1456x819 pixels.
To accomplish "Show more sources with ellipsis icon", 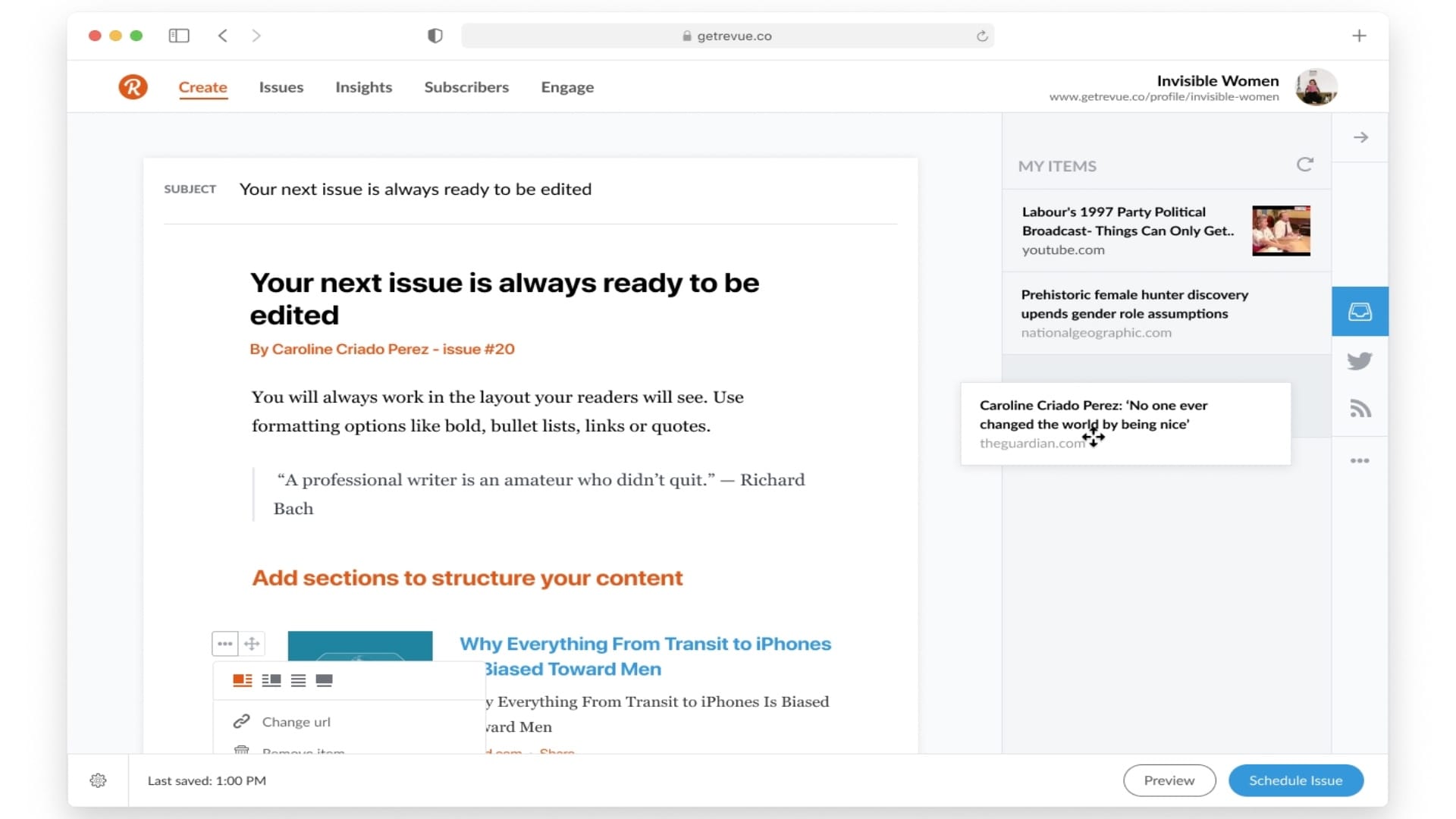I will (x=1360, y=460).
